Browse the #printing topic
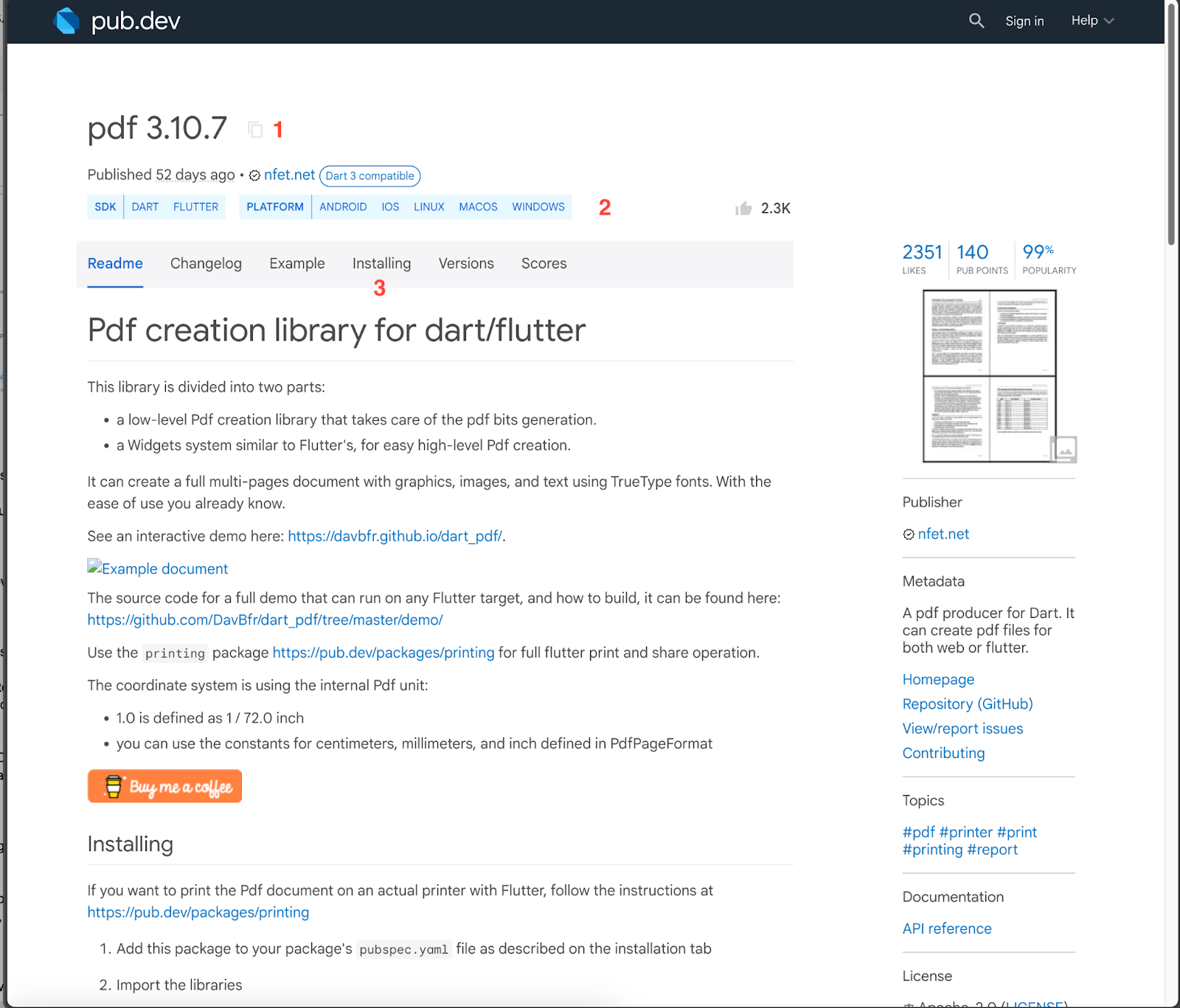This screenshot has height=1008, width=1180. click(932, 849)
